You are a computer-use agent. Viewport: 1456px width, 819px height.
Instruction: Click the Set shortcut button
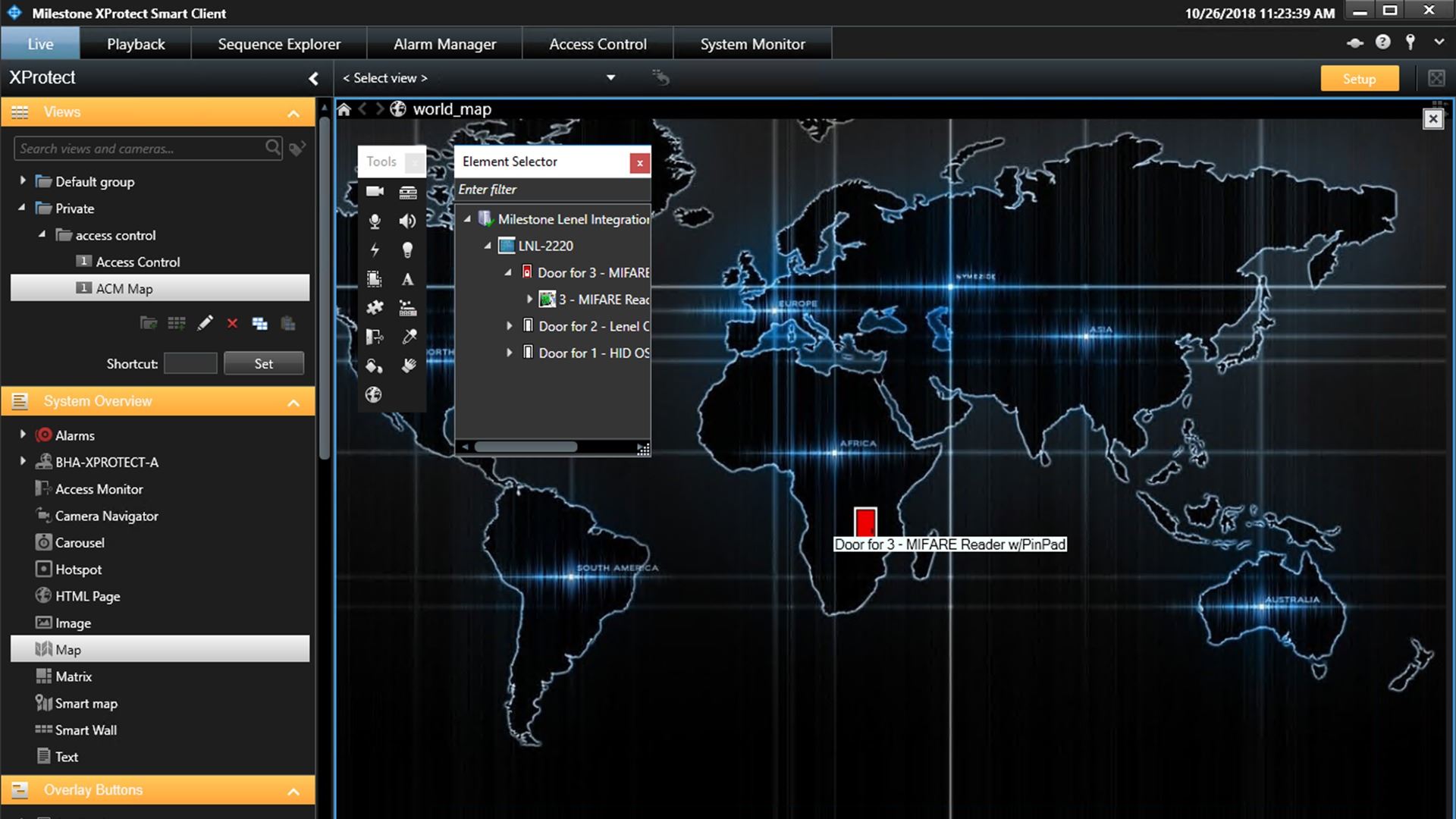(x=263, y=363)
